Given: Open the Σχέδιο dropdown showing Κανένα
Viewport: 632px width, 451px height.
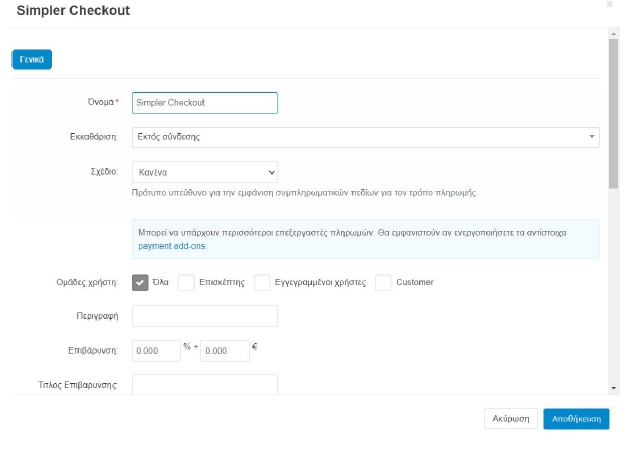Looking at the screenshot, I should coord(205,172).
